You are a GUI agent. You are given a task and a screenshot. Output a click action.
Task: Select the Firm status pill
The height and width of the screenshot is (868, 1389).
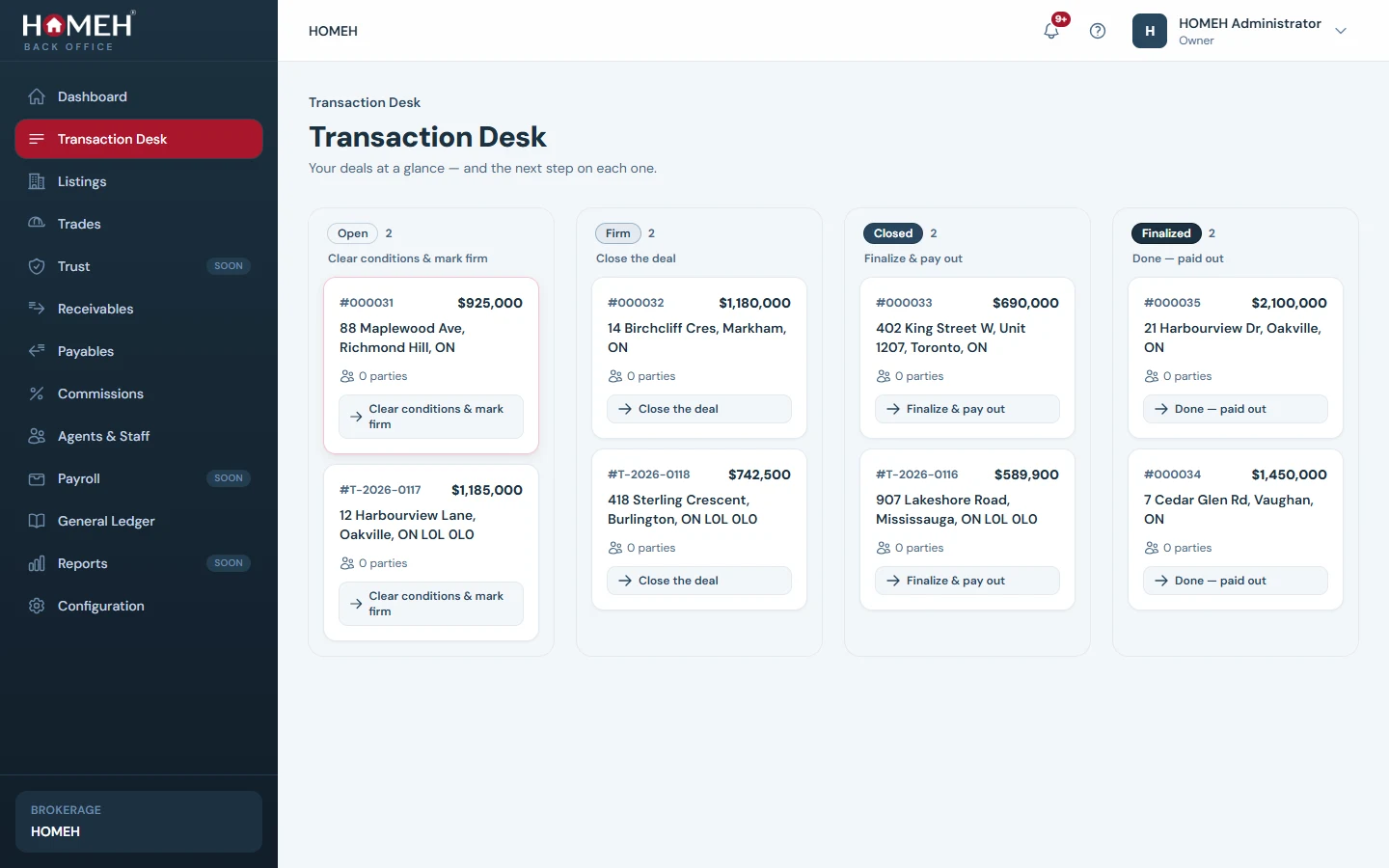tap(618, 233)
